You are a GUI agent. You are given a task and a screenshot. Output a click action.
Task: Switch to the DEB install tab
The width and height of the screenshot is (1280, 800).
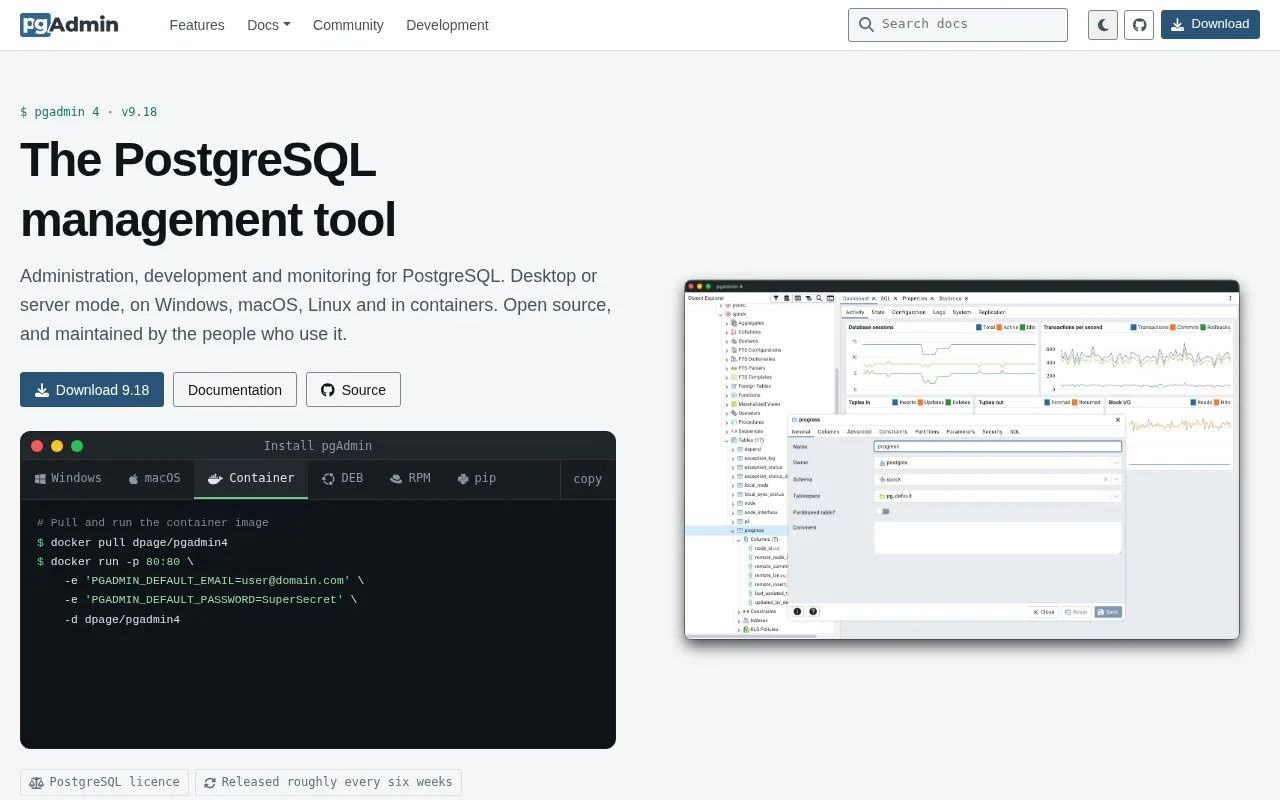pos(342,479)
